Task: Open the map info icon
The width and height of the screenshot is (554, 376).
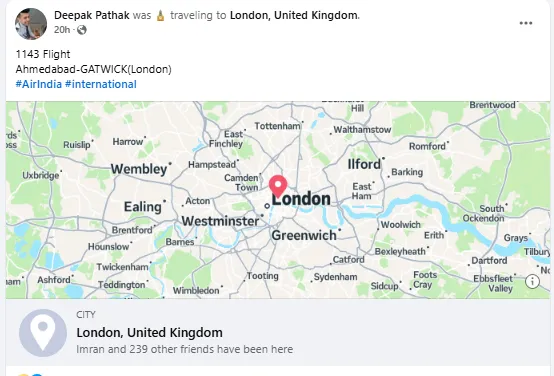Action: [532, 281]
